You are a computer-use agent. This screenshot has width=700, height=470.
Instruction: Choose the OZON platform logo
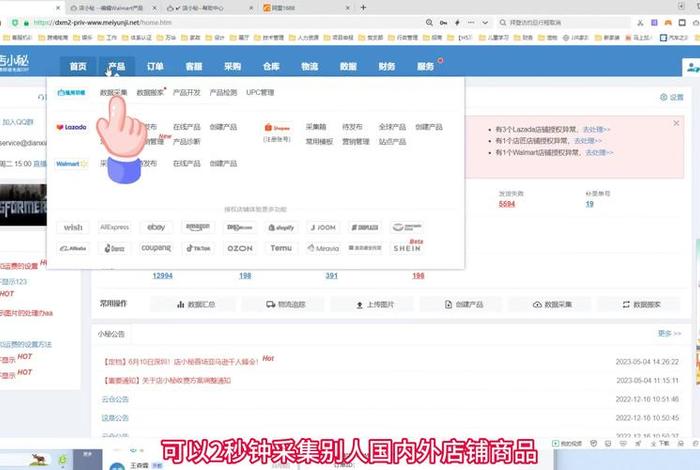click(240, 248)
